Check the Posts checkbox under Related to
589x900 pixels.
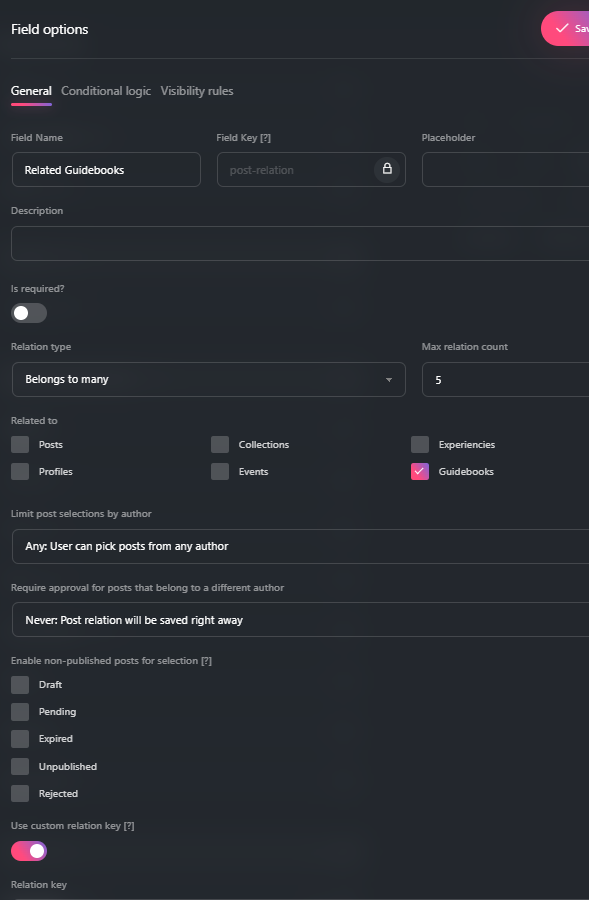tap(19, 444)
